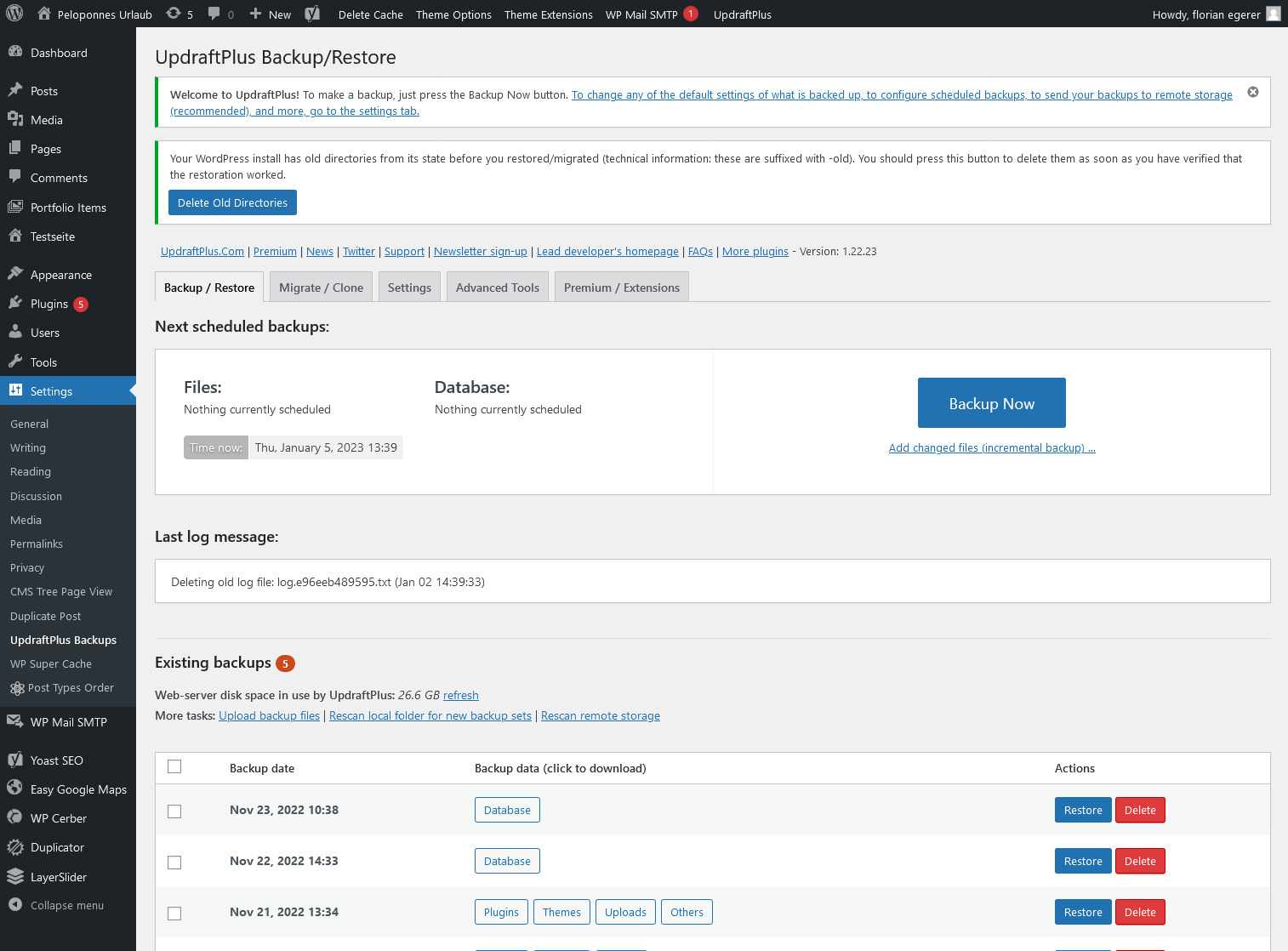Refresh the disk space usage
The width and height of the screenshot is (1288, 951).
point(461,695)
